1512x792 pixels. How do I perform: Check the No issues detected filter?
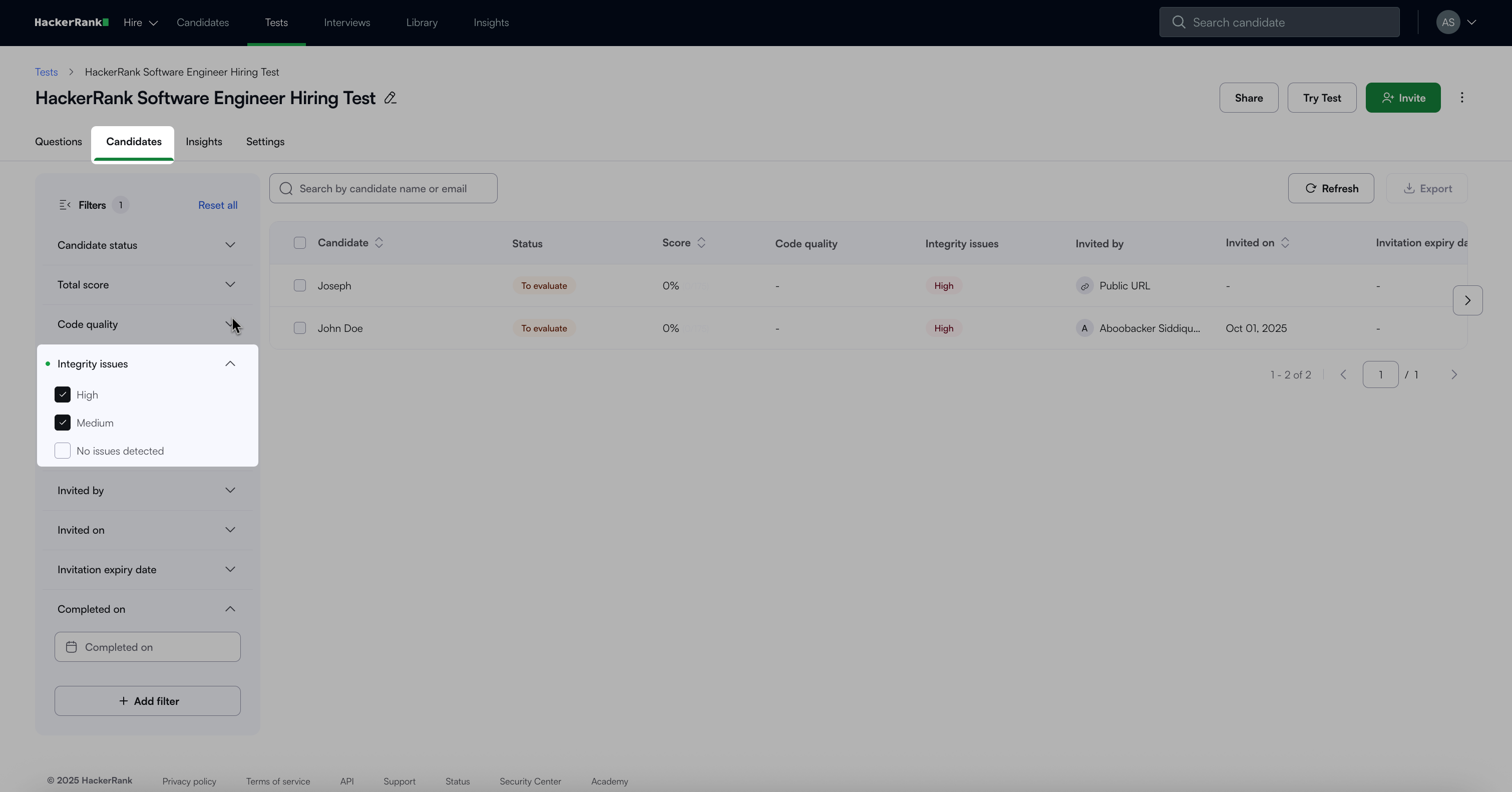pyautogui.click(x=63, y=451)
